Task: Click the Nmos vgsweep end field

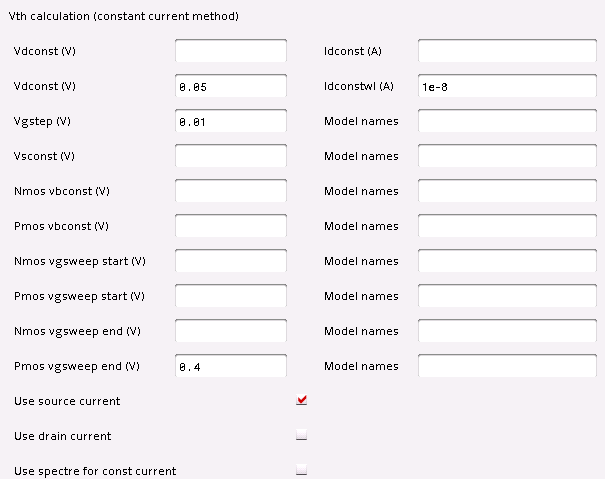Action: pyautogui.click(x=231, y=331)
